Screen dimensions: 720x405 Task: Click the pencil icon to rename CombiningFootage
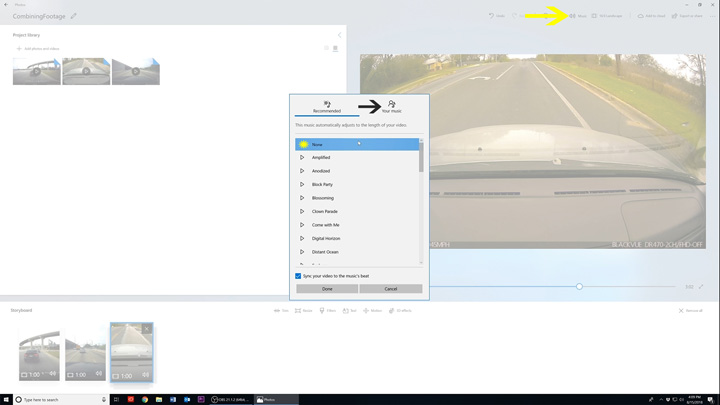point(74,16)
